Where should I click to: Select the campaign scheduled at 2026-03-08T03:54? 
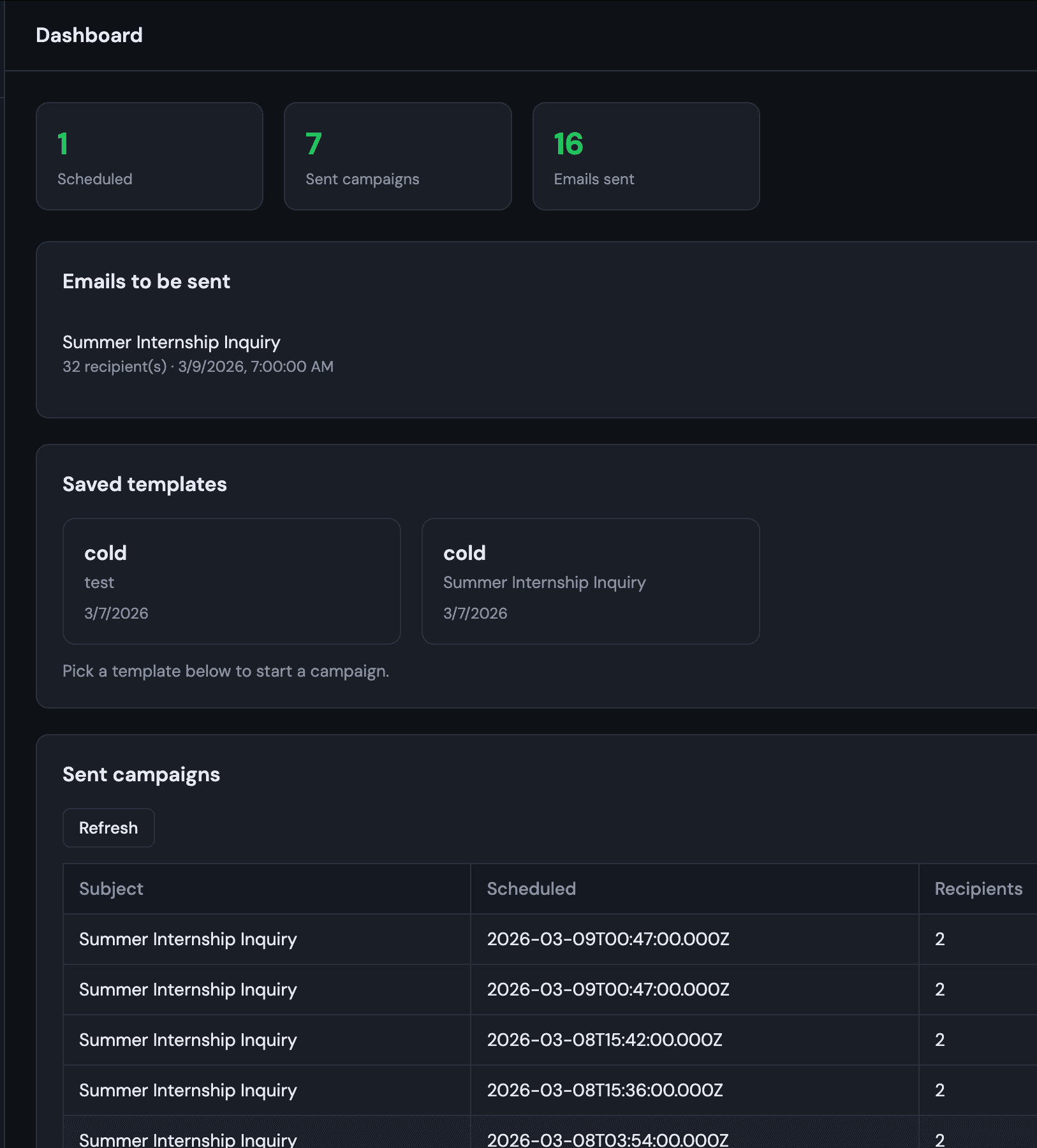tap(607, 1139)
